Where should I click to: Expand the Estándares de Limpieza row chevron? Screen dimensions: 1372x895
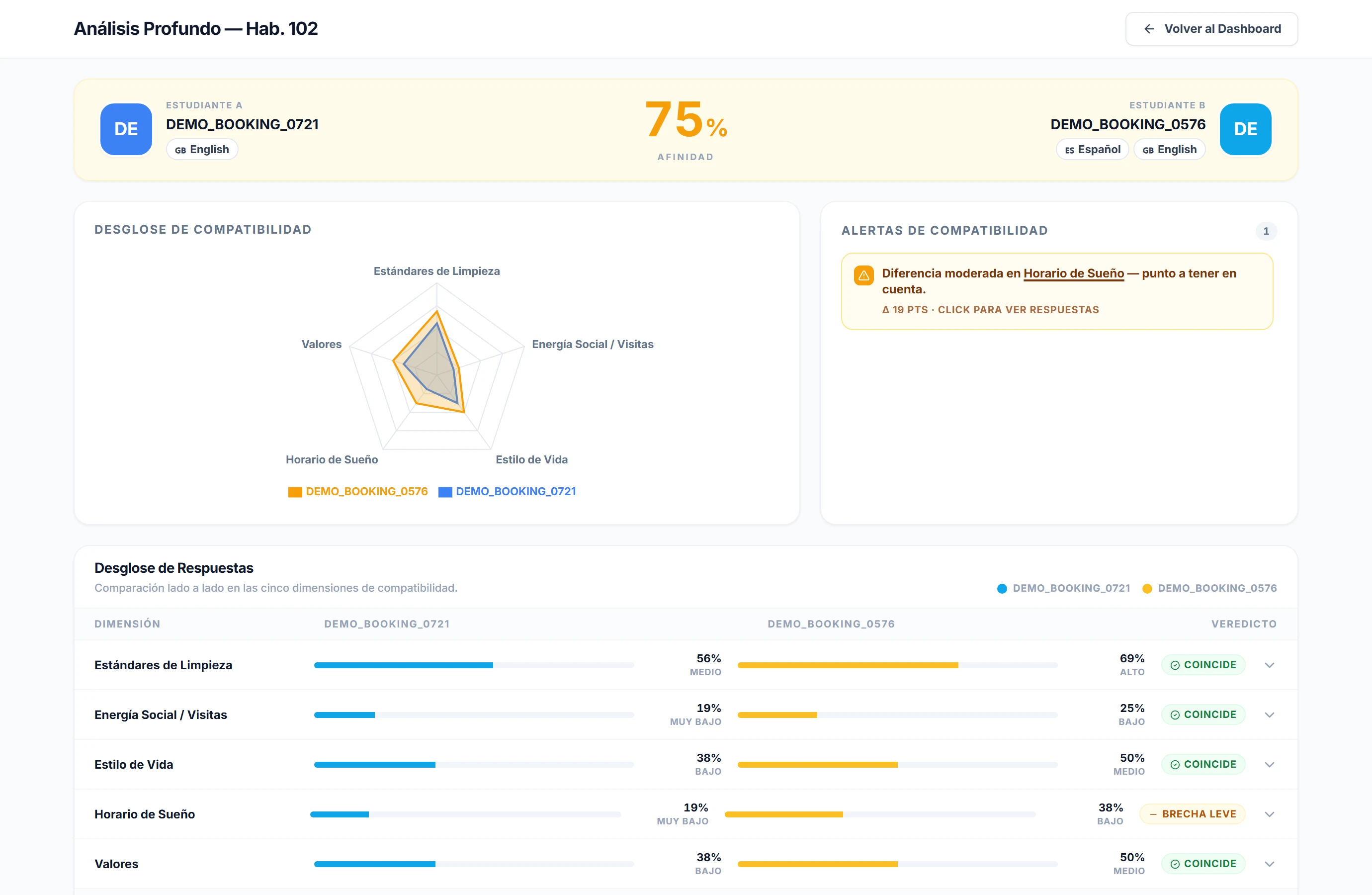[x=1270, y=665]
